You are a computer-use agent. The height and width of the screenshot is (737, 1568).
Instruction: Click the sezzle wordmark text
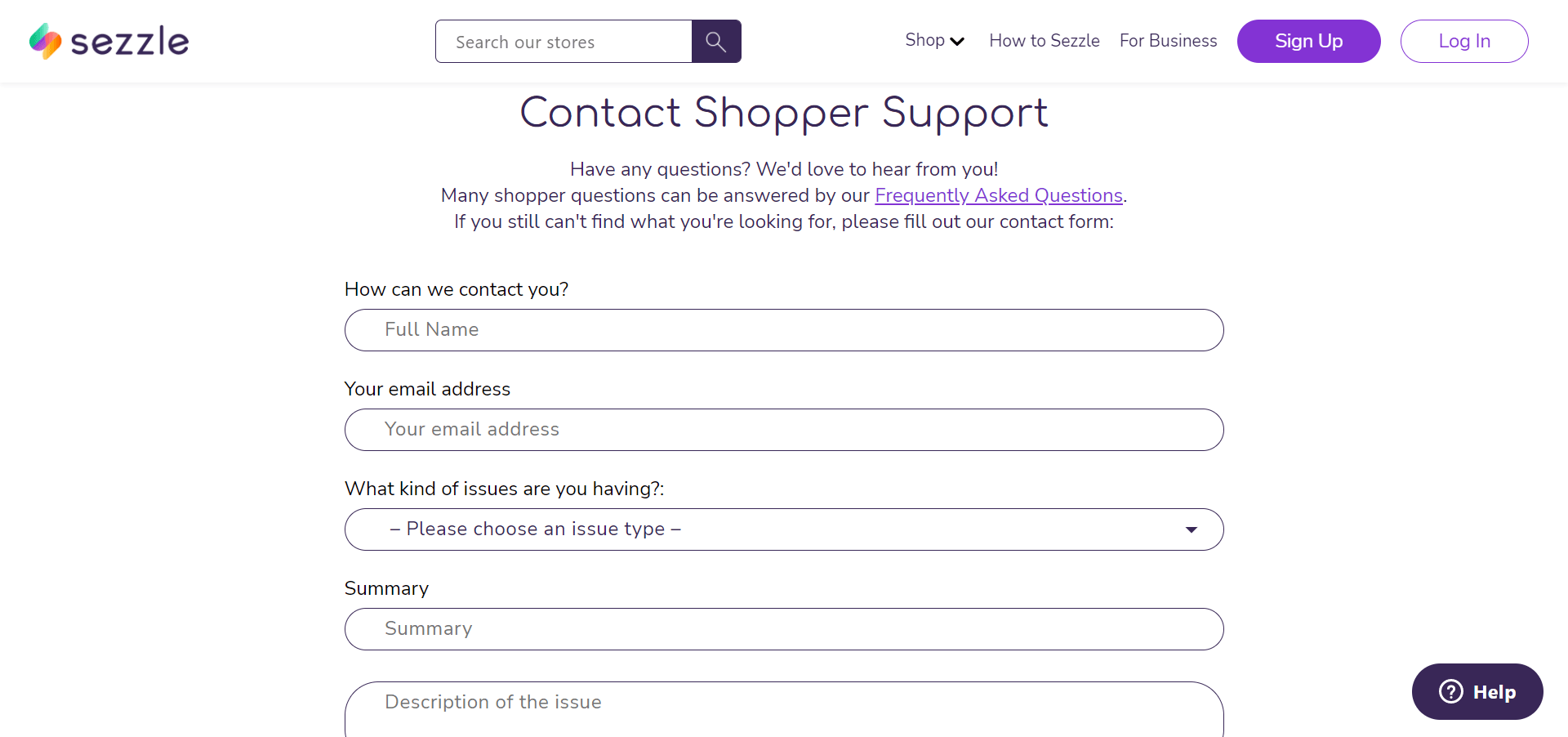click(x=130, y=42)
